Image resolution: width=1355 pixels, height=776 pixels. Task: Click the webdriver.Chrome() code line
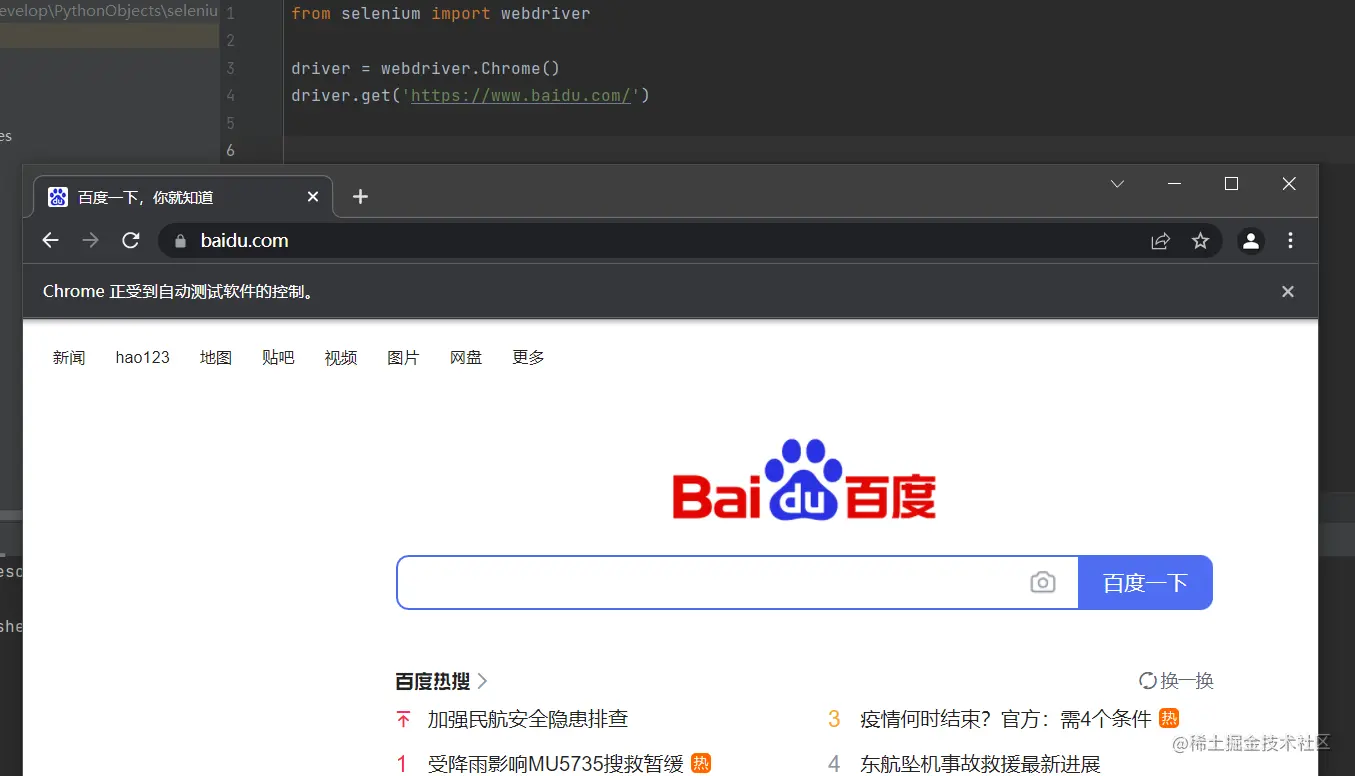pos(426,69)
